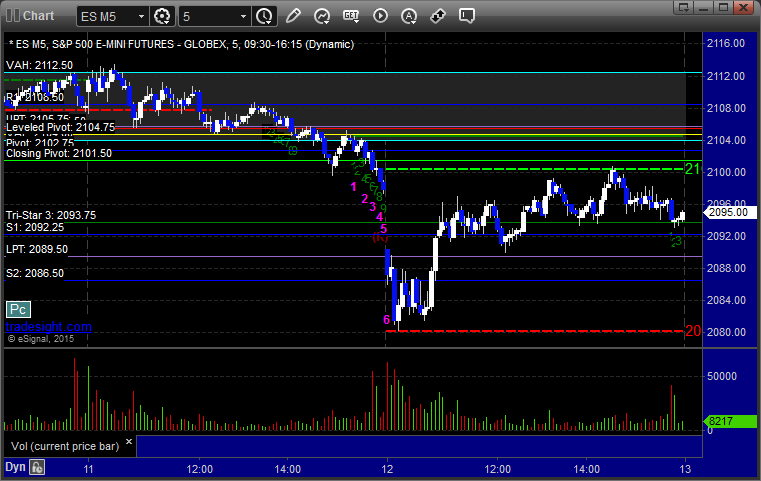Maximize the Chart window
Screen dimensions: 761x481
tap(723, 7)
